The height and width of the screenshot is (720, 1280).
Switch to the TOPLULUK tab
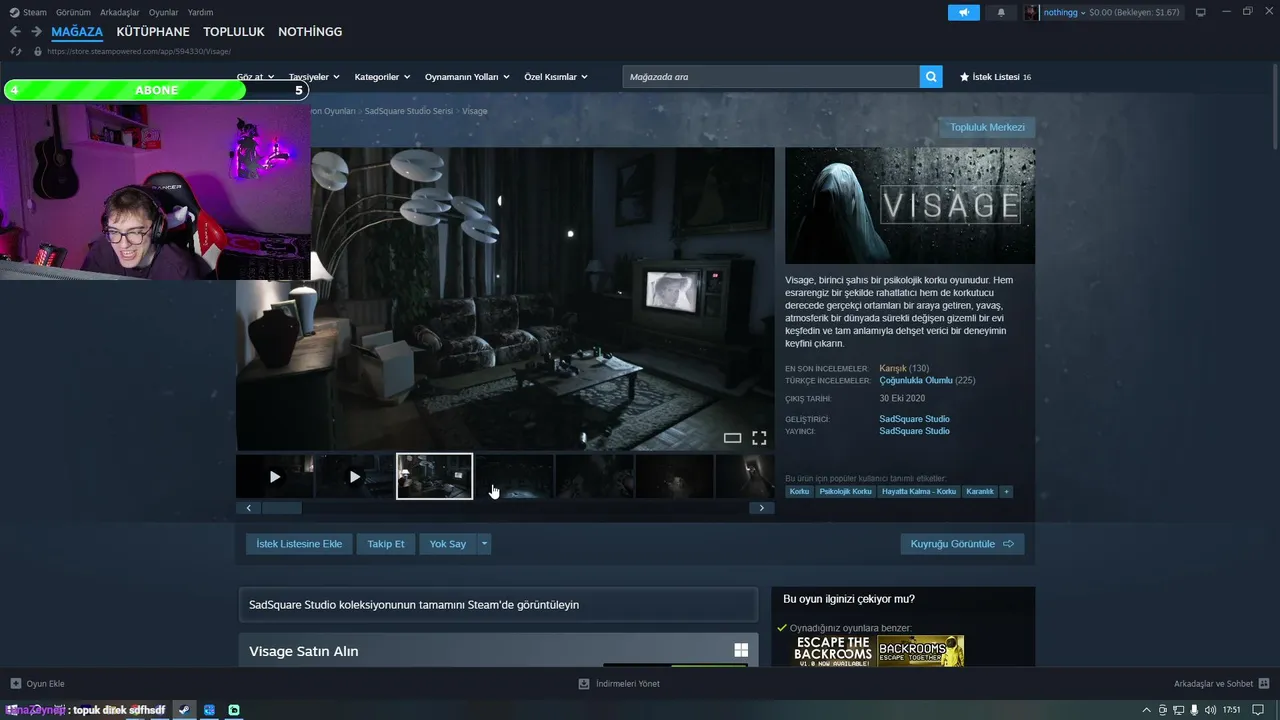[x=234, y=32]
